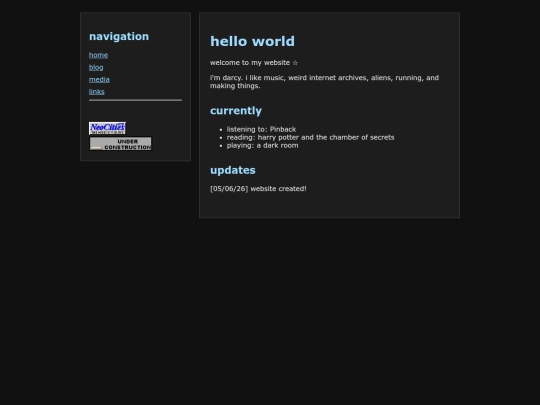The height and width of the screenshot is (405, 540).
Task: Click the welcome to my website line
Action: click(x=254, y=63)
